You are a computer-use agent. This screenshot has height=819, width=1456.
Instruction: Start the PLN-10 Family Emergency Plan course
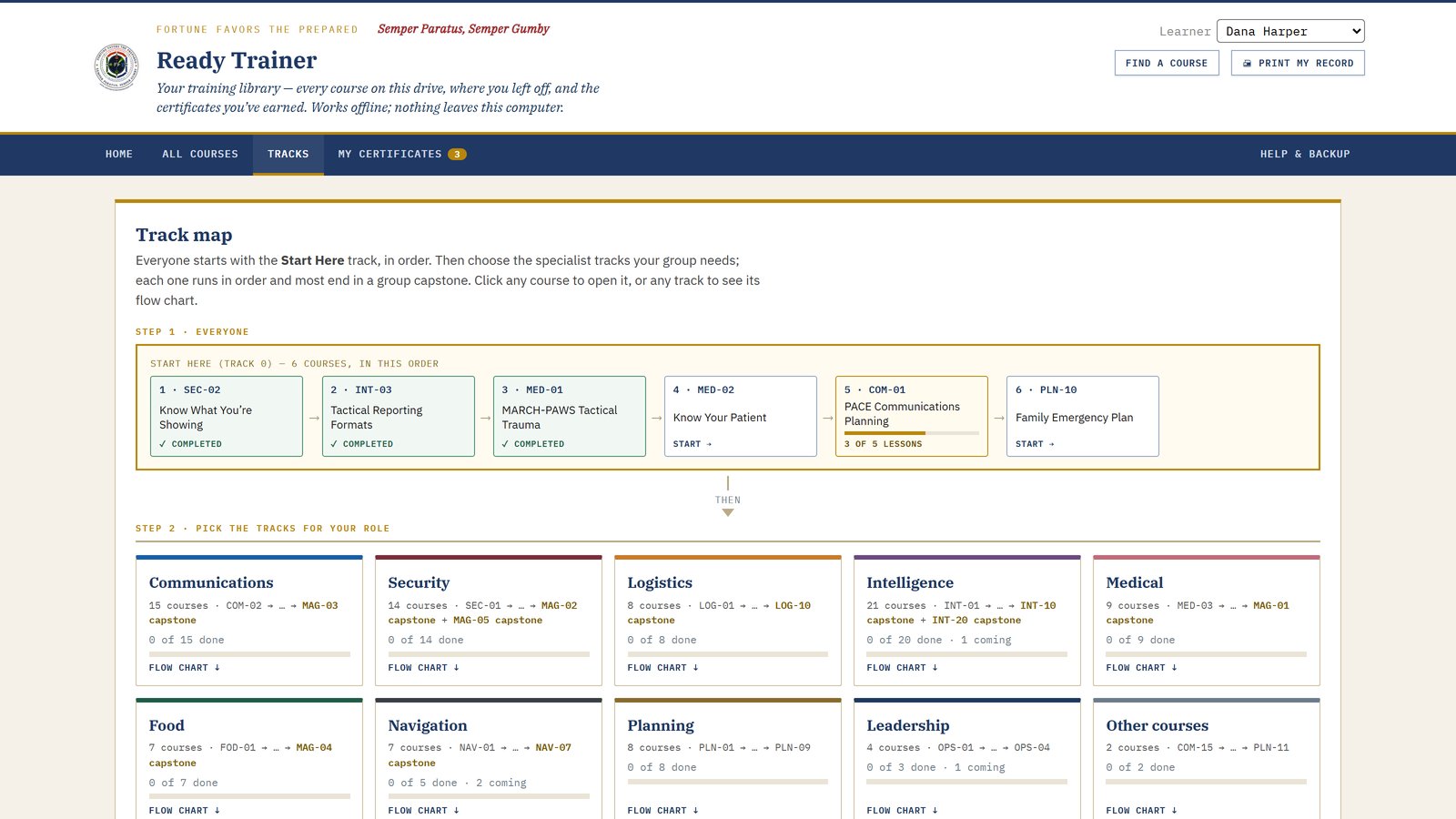click(x=1083, y=416)
